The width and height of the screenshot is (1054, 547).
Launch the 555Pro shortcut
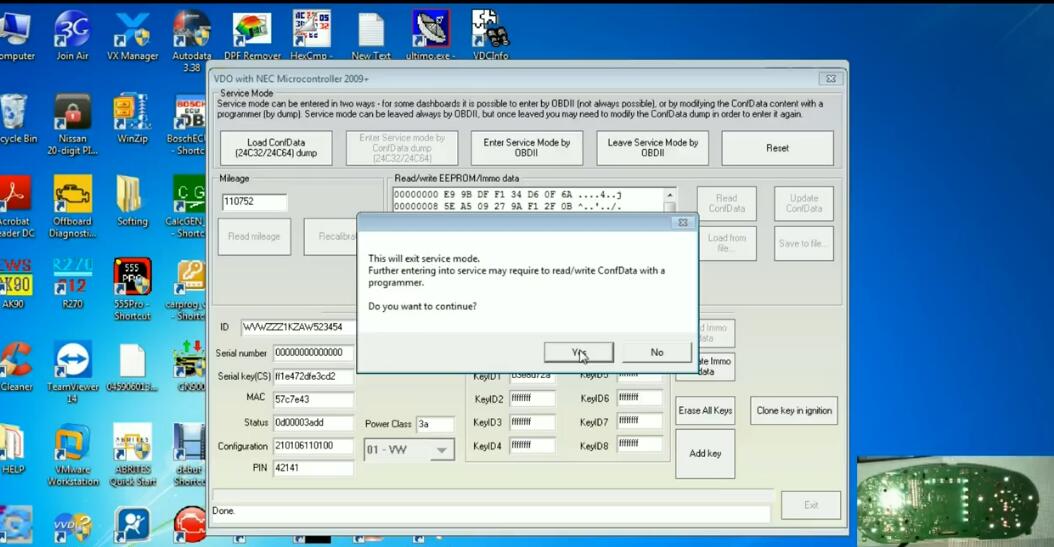[x=132, y=289]
